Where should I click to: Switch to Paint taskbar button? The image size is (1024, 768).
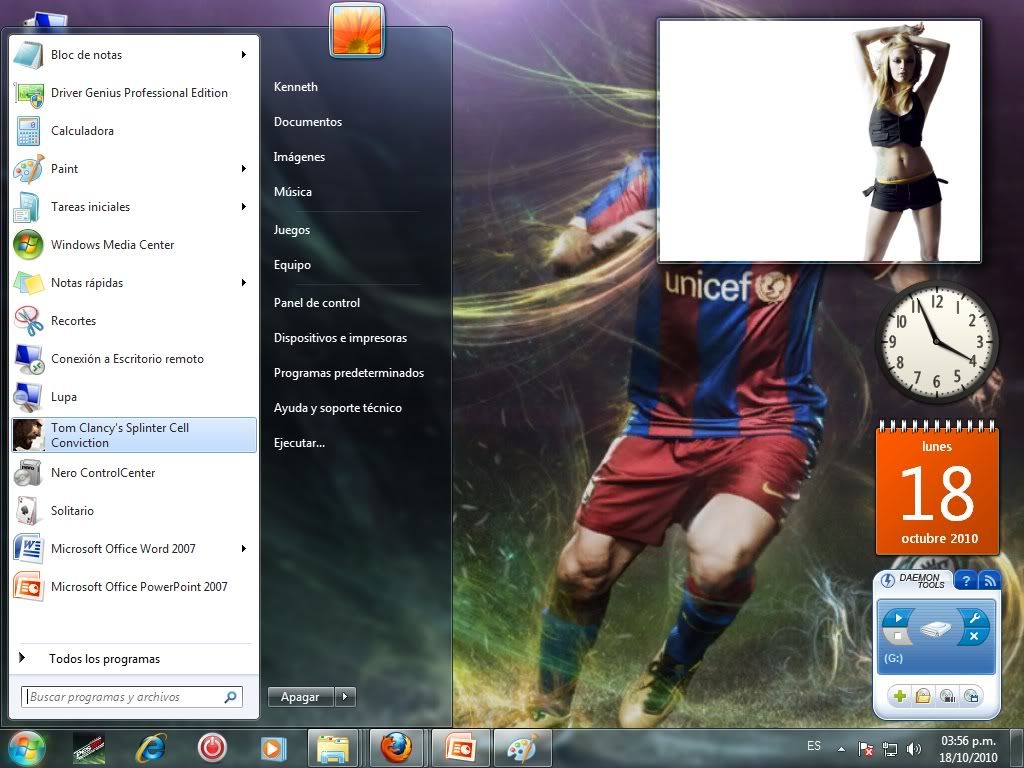[522, 748]
